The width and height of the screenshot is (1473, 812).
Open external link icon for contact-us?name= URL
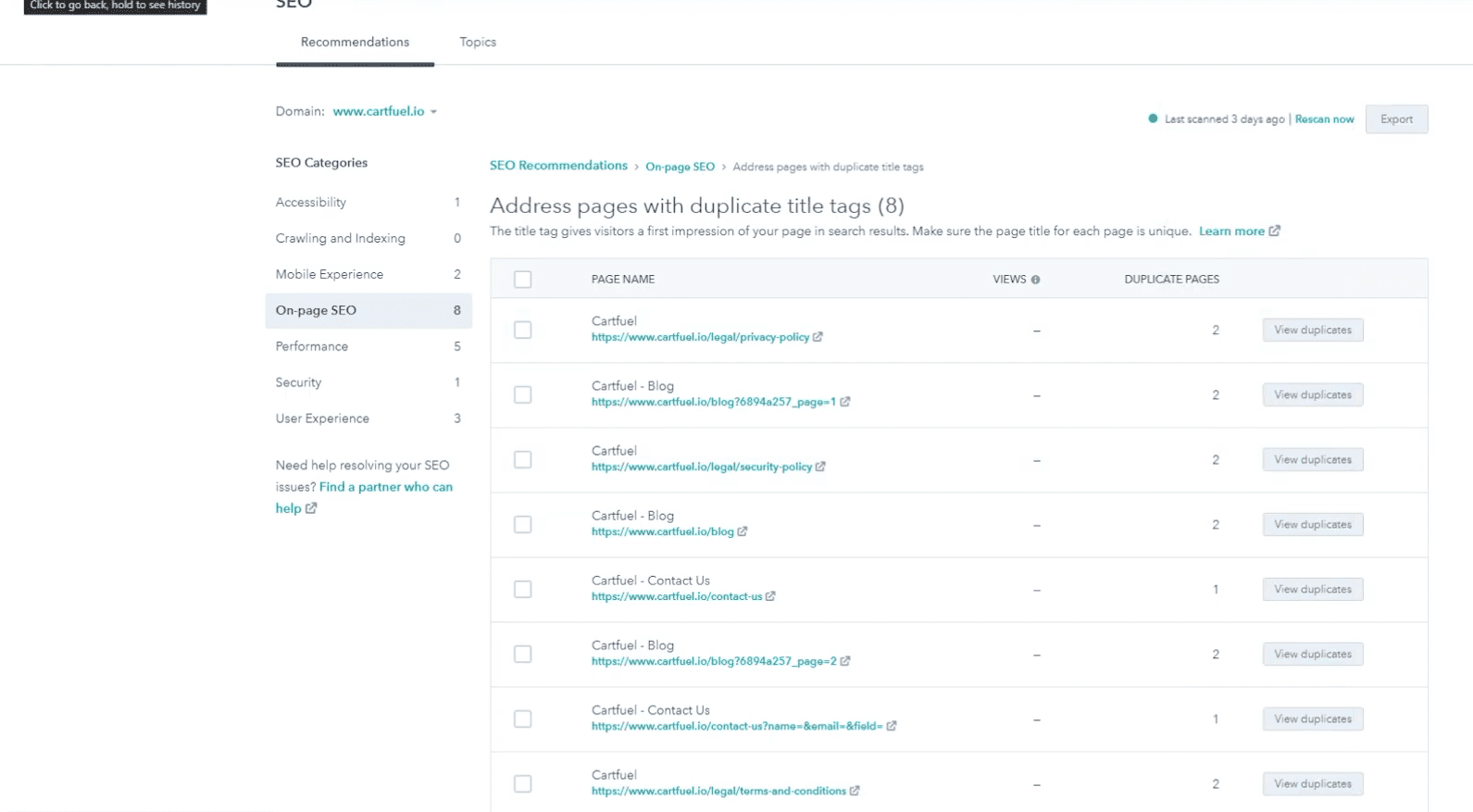click(892, 726)
